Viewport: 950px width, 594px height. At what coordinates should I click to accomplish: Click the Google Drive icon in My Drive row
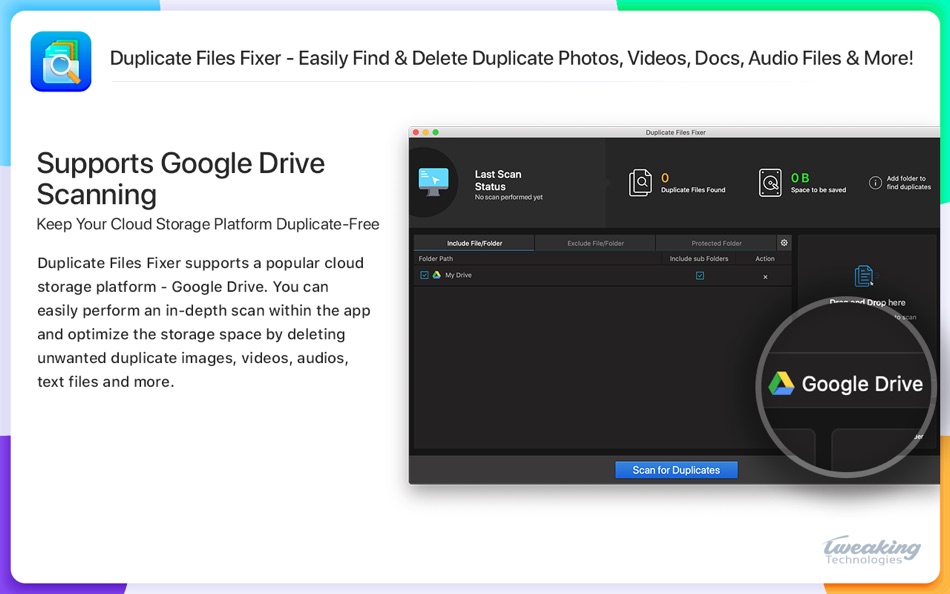pos(436,275)
